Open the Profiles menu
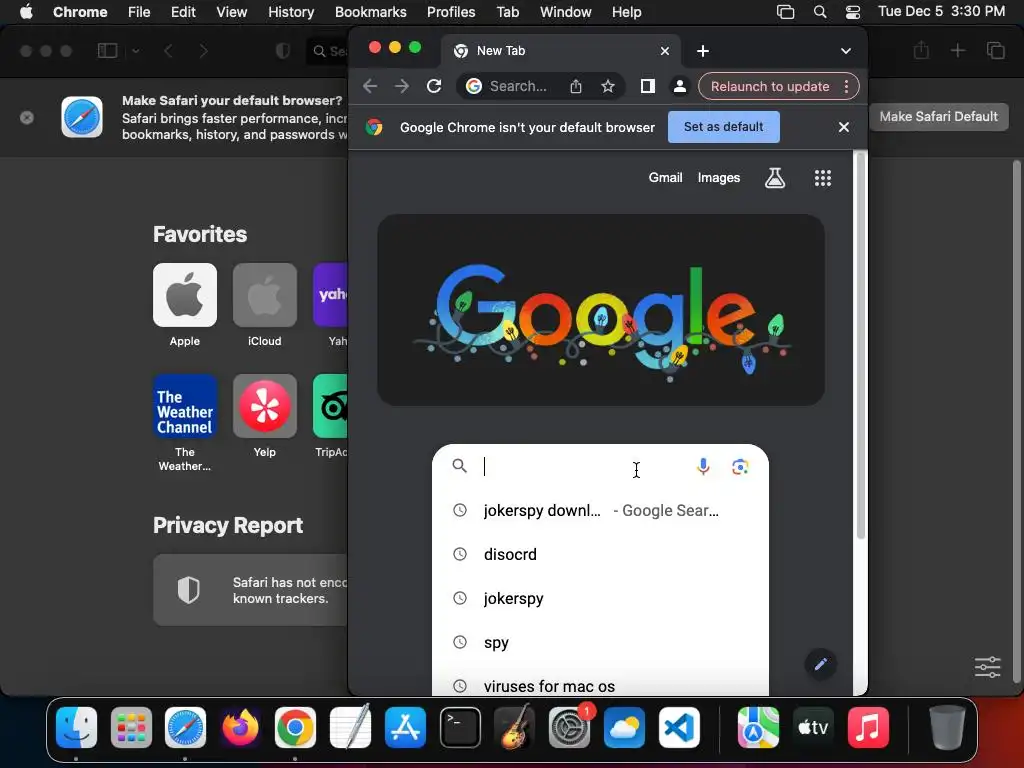The height and width of the screenshot is (768, 1024). 451,12
